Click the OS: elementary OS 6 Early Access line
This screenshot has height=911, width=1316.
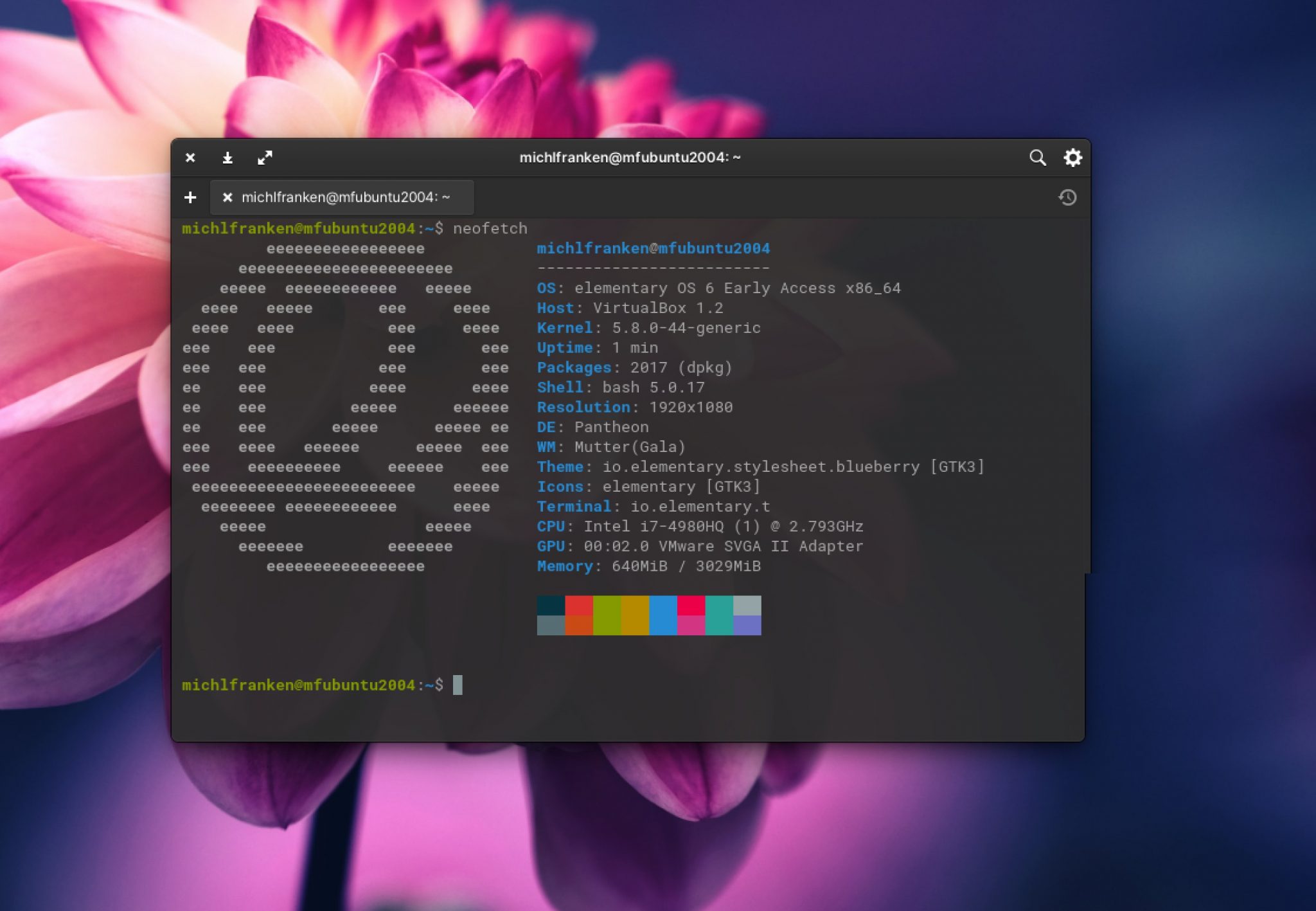point(718,288)
